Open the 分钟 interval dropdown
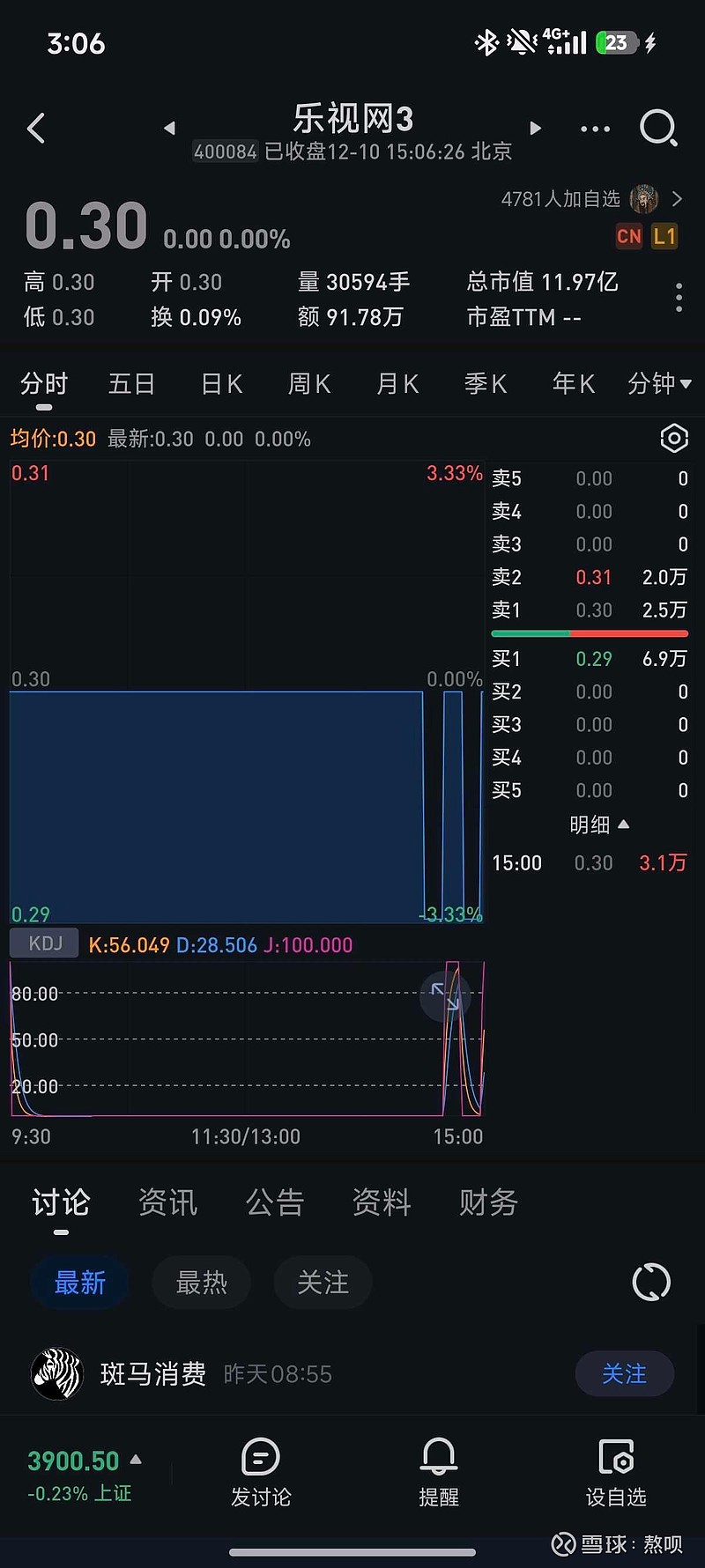This screenshot has height=1568, width=705. tap(659, 384)
